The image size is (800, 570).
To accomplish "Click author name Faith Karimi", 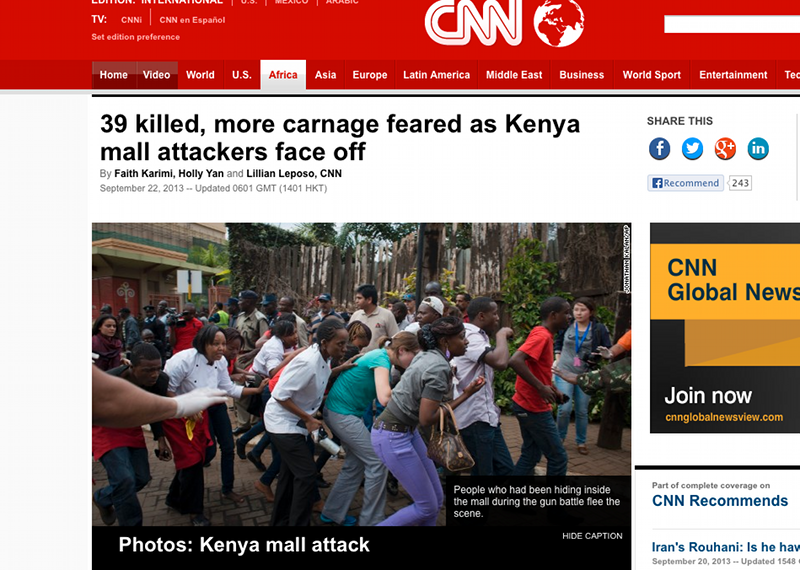I will [x=143, y=174].
